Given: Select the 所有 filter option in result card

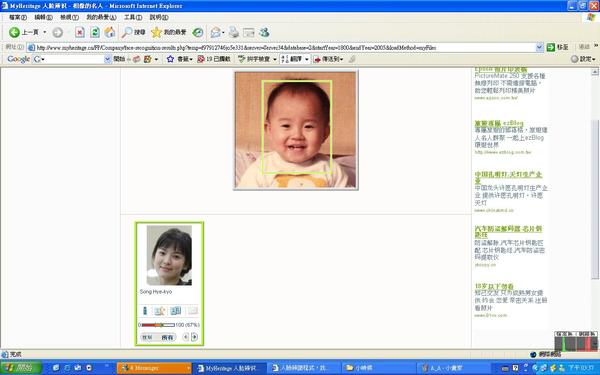Looking at the screenshot, I should 167,338.
